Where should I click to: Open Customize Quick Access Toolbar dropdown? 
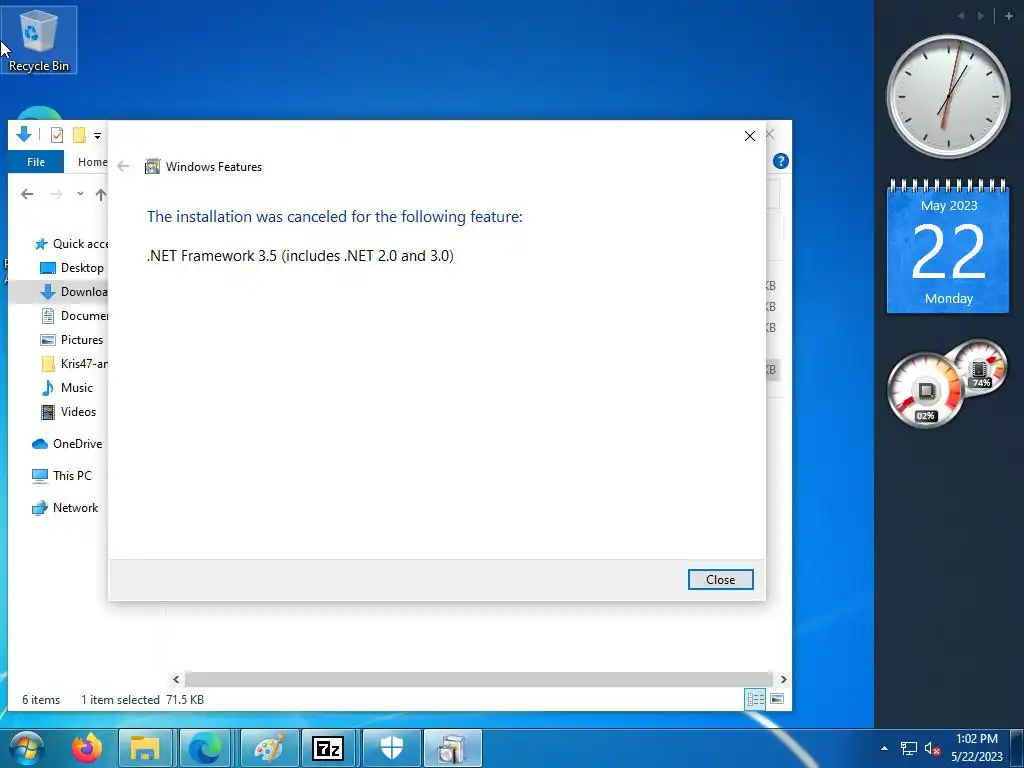coord(97,136)
